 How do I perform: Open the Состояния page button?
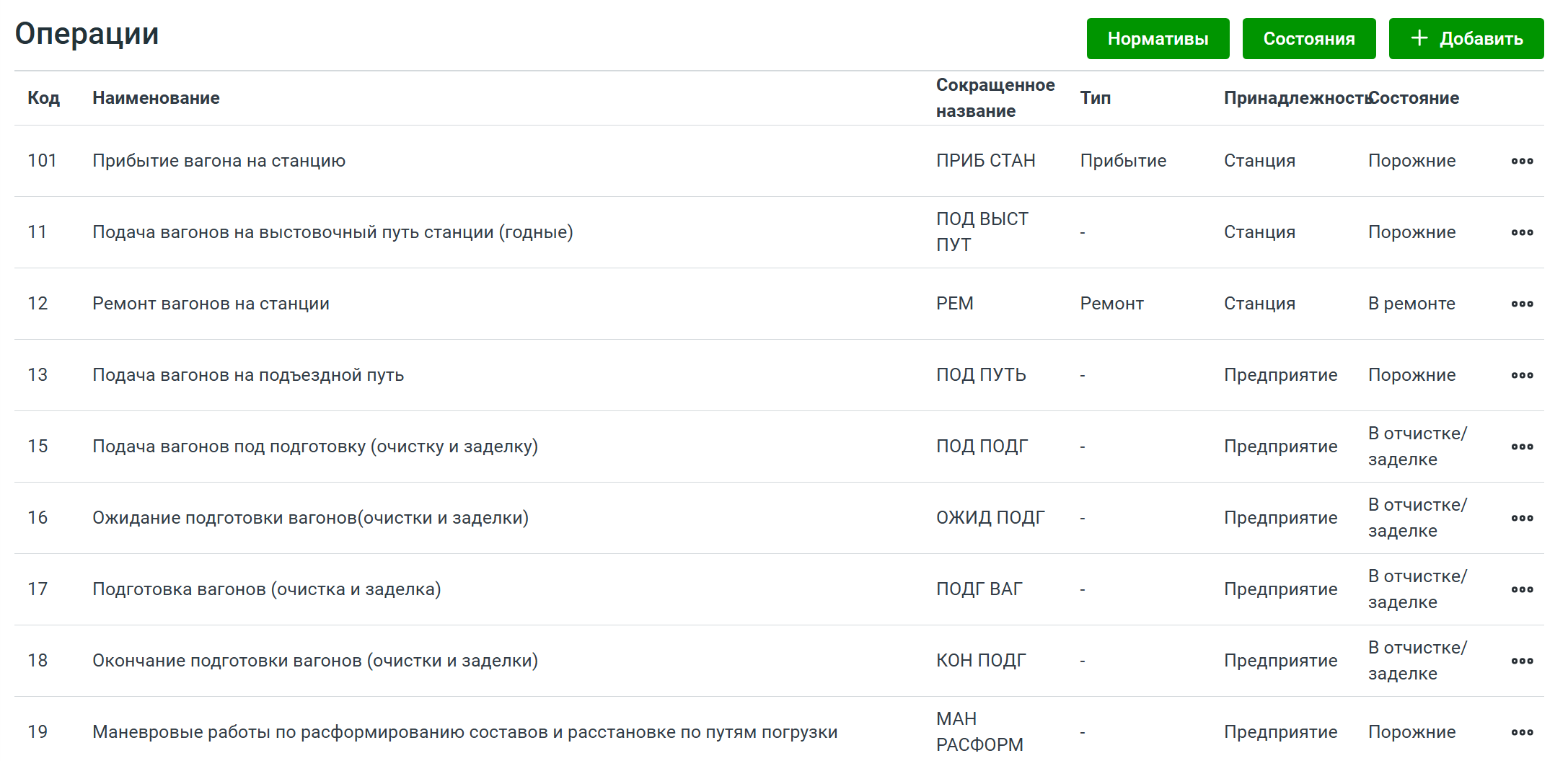[1308, 39]
